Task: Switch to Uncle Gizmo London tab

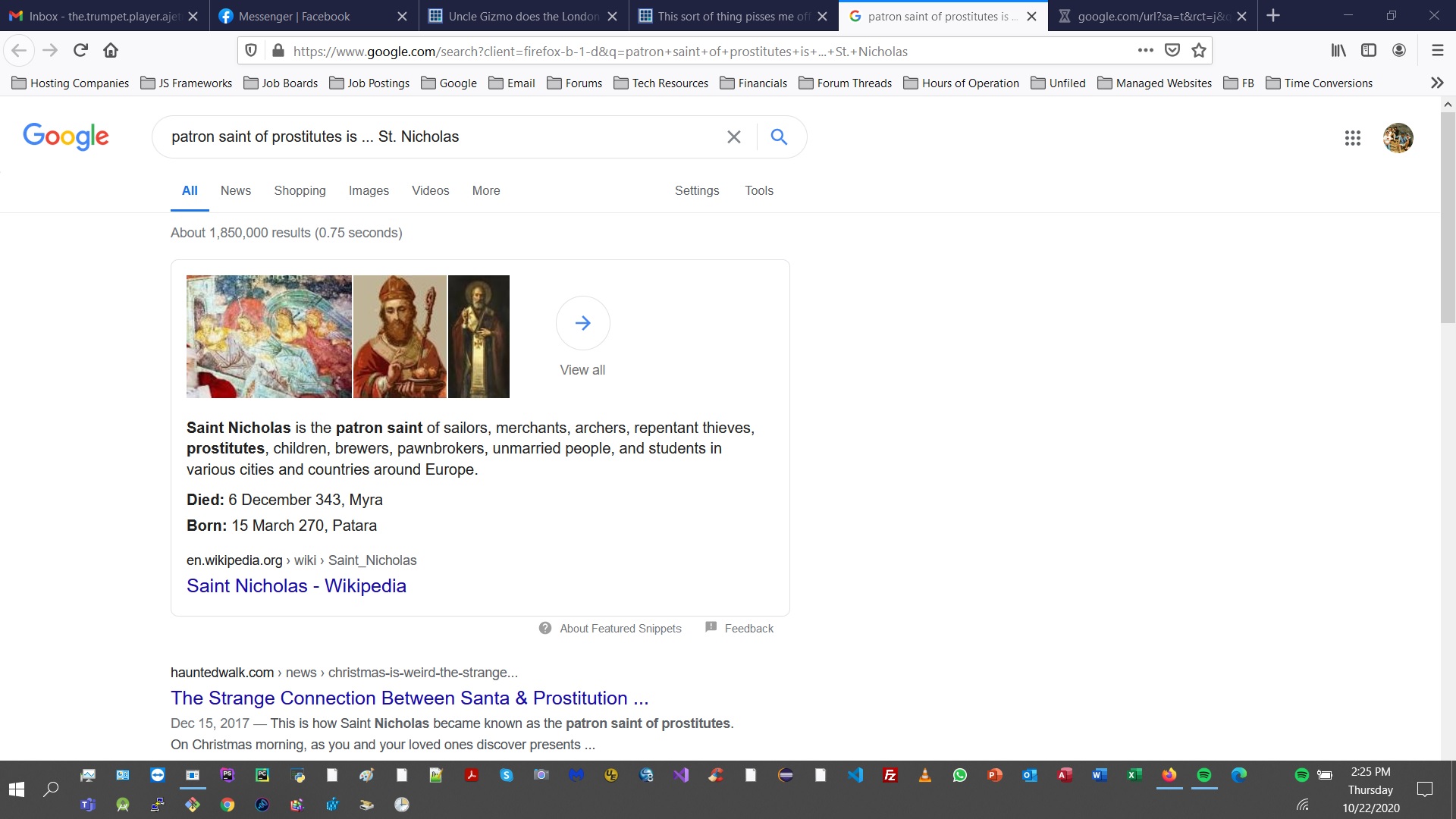Action: tap(523, 16)
